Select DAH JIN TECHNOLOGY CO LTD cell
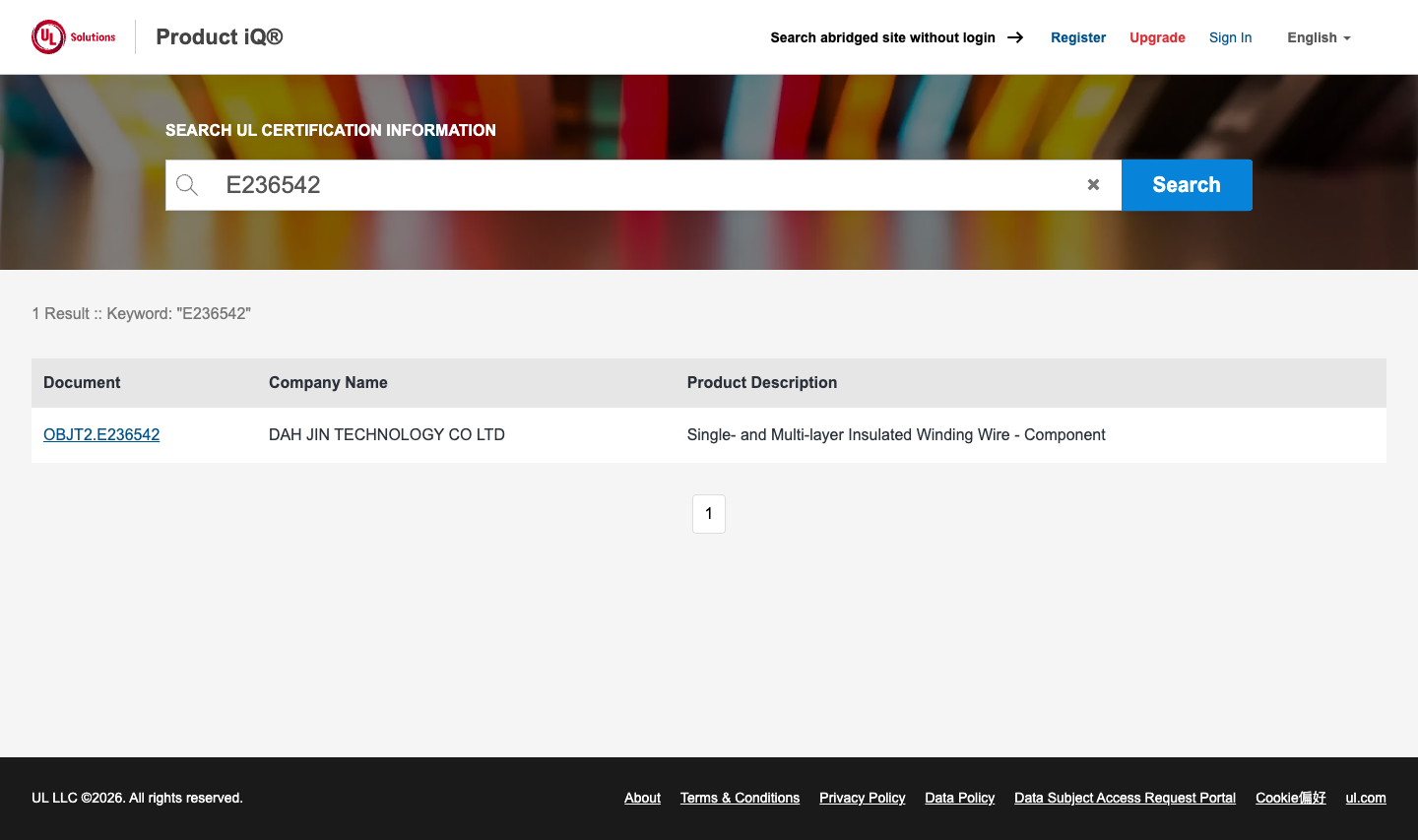Viewport: 1418px width, 840px height. click(x=387, y=434)
